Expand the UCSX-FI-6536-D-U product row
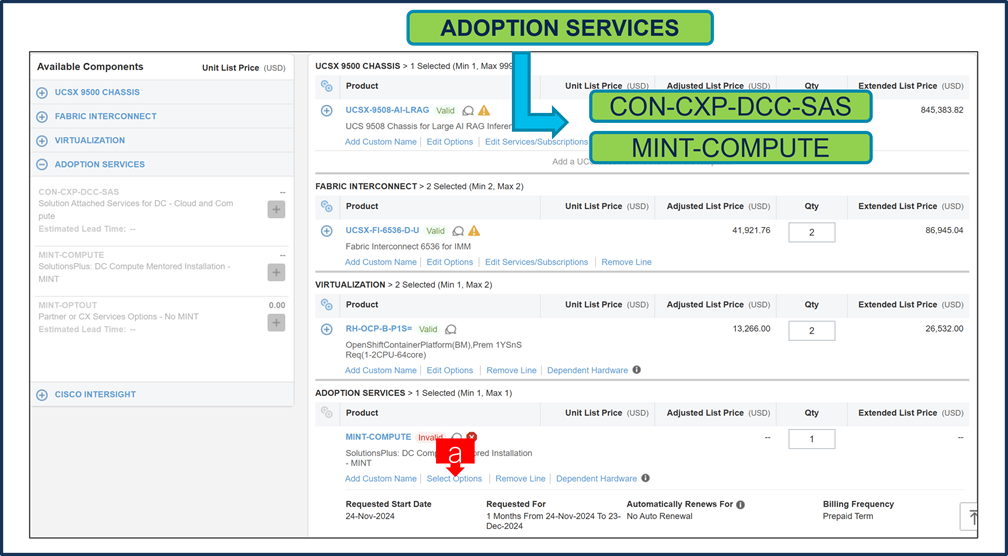 coord(327,231)
